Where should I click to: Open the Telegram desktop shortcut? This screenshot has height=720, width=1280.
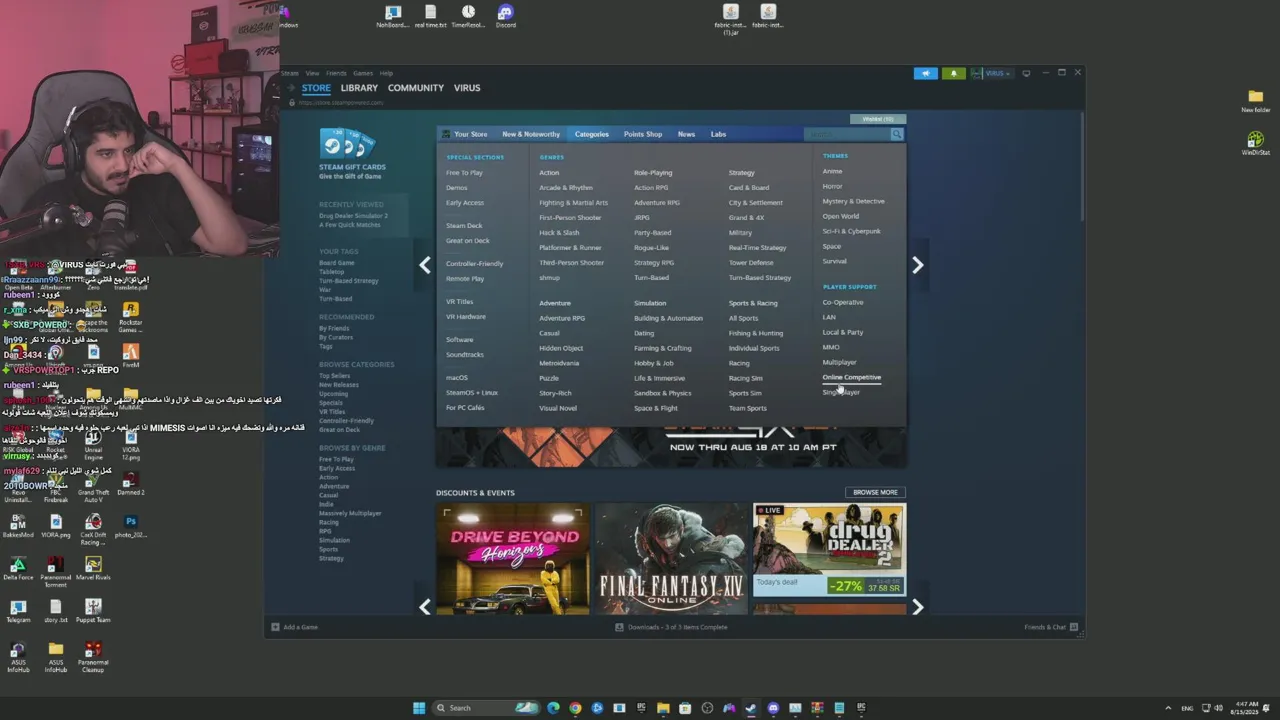(18, 610)
